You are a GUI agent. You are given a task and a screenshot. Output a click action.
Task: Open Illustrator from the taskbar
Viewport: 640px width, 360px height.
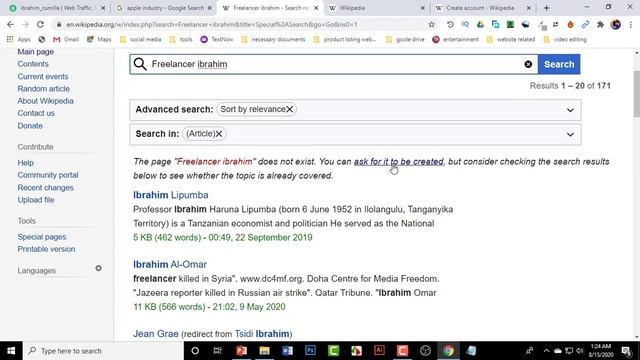pos(379,351)
